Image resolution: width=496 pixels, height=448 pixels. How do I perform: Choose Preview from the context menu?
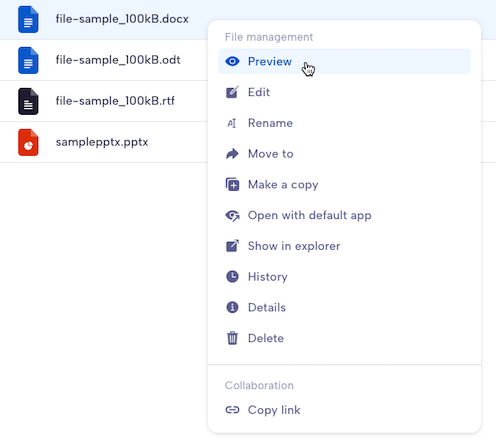click(344, 61)
